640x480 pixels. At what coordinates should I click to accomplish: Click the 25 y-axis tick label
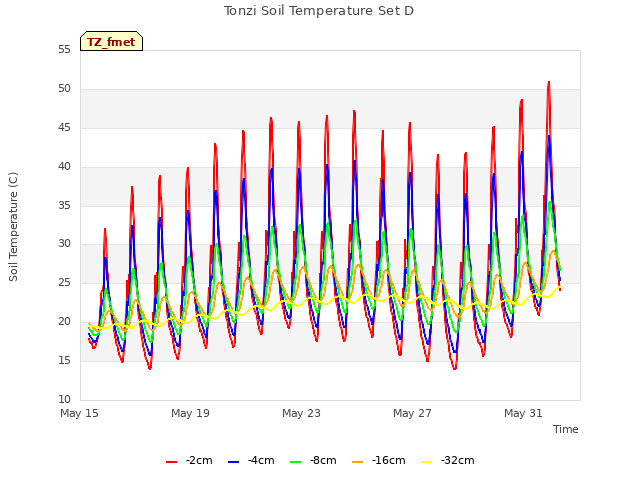(x=64, y=282)
